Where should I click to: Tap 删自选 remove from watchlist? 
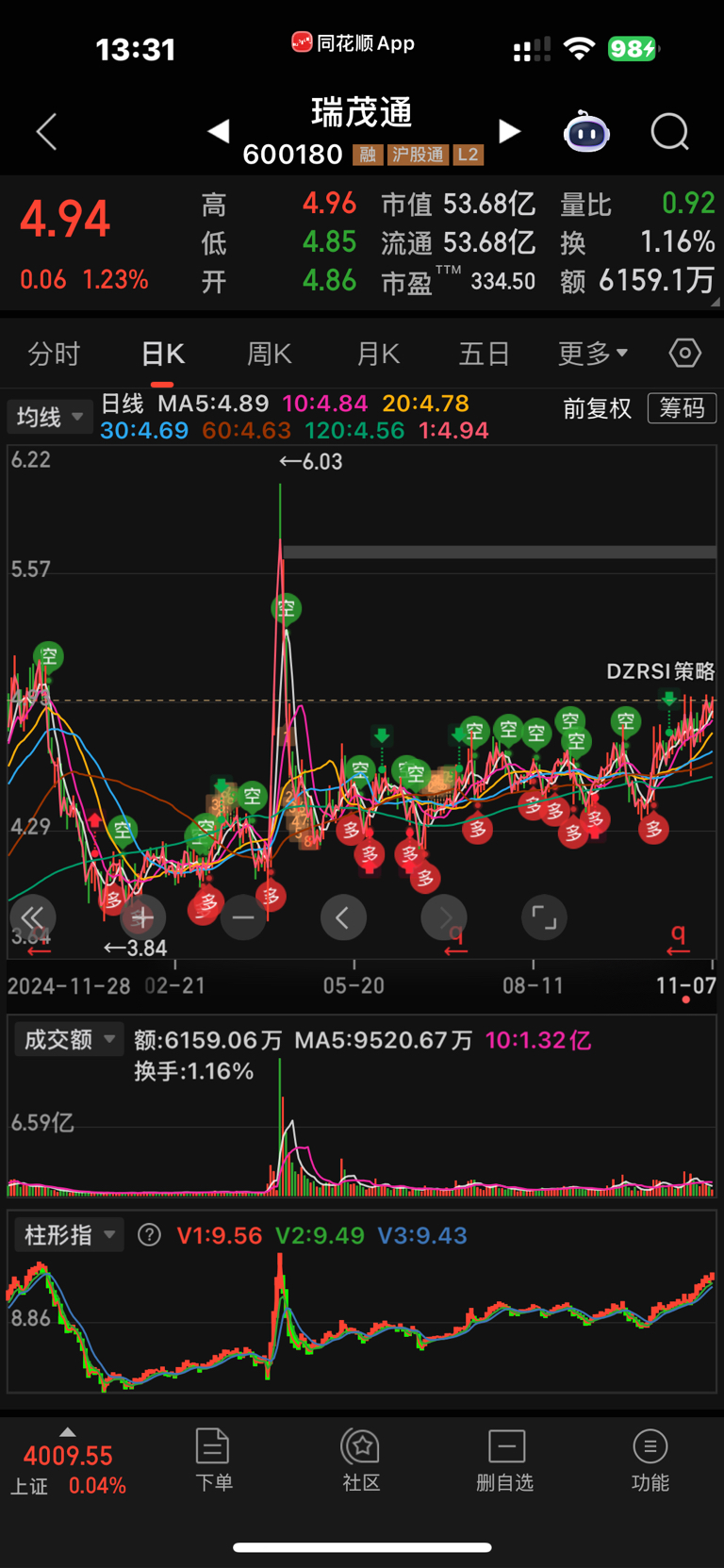pyautogui.click(x=505, y=1460)
